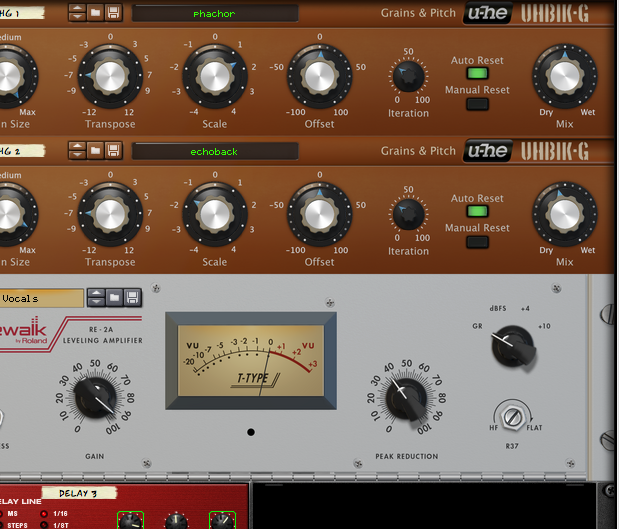This screenshot has width=619, height=529.
Task: Open patch browser folder on phachor Uhbik-G
Action: [95, 13]
